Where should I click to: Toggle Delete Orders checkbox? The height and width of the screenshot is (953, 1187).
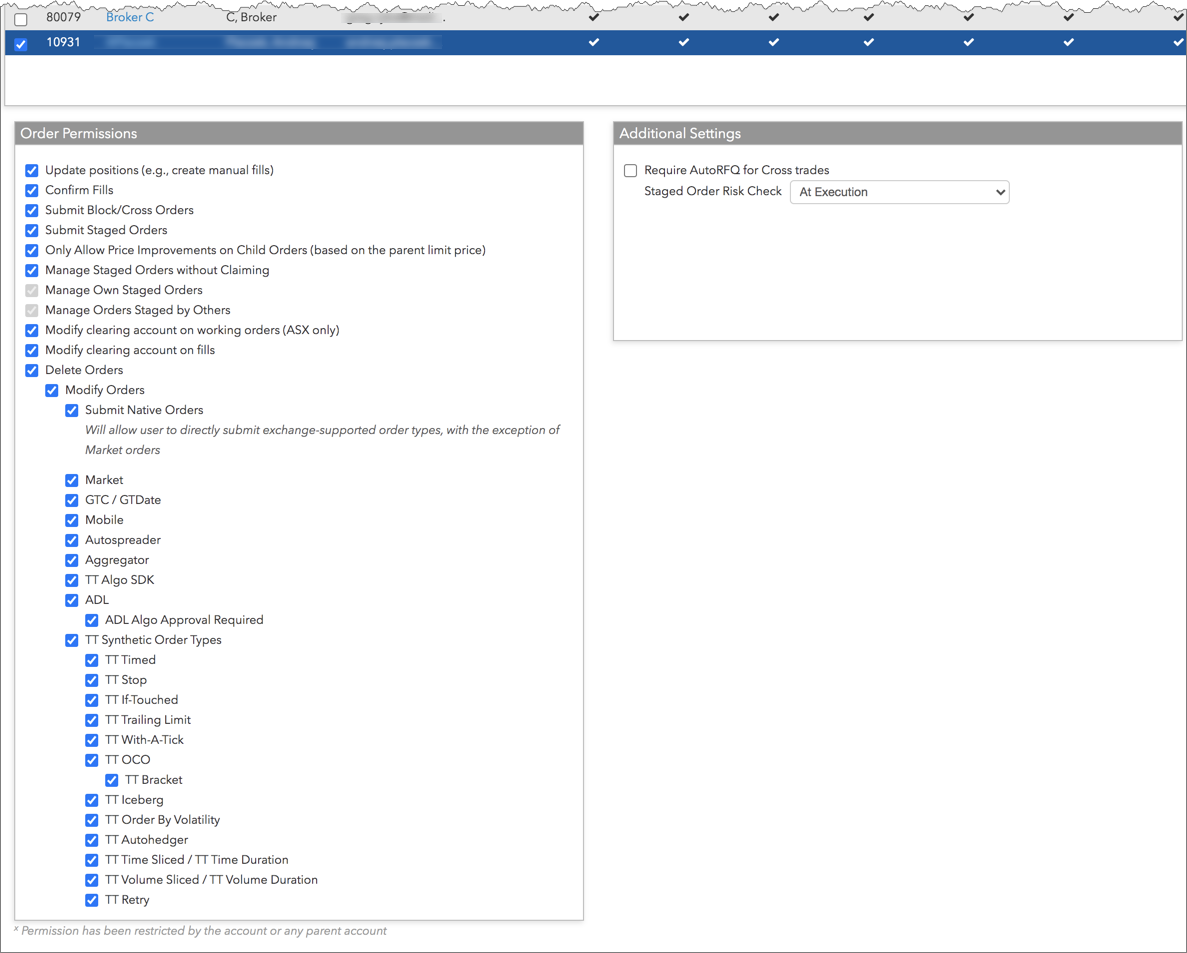[x=32, y=371]
